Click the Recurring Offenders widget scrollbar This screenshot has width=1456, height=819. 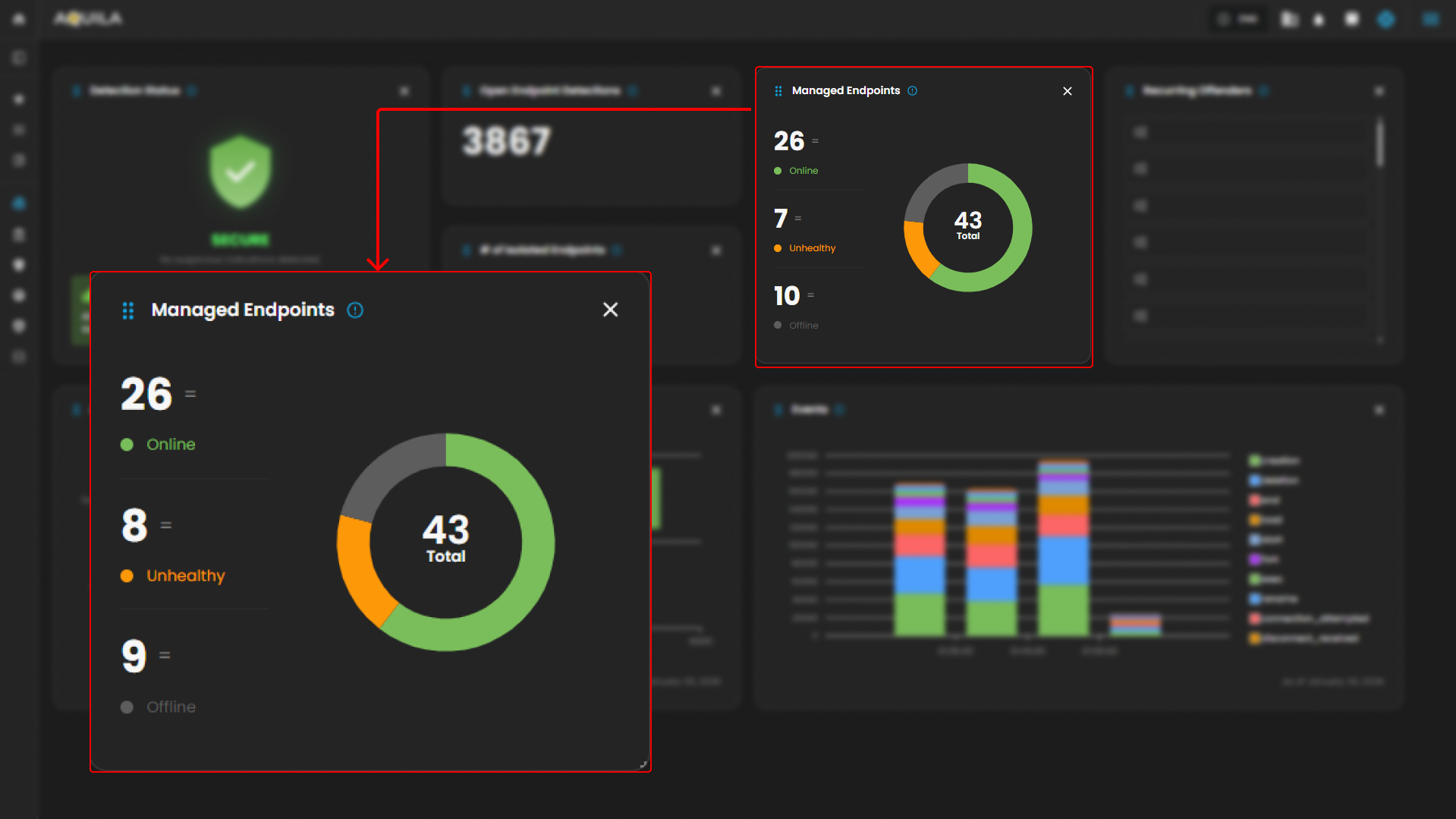pos(1379,144)
